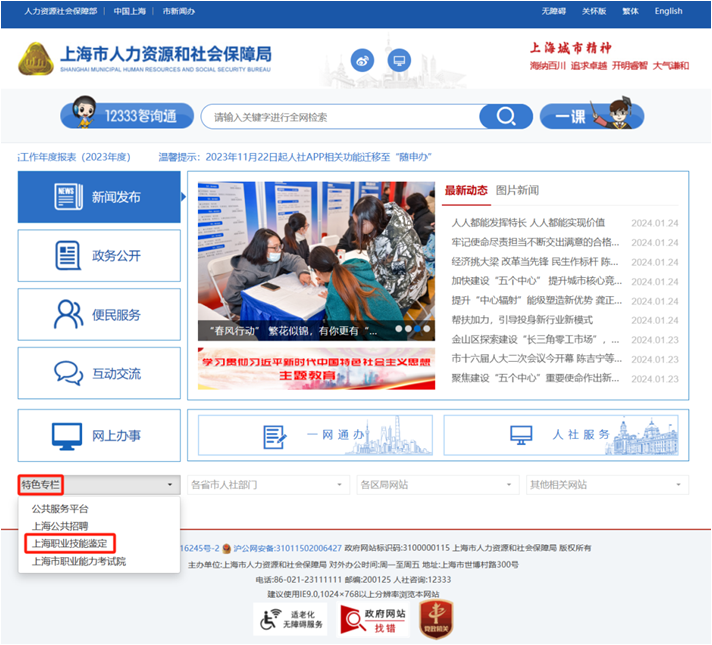This screenshot has height=645, width=712.
Task: Expand the 各省市人社部门 dropdown
Action: click(x=268, y=485)
